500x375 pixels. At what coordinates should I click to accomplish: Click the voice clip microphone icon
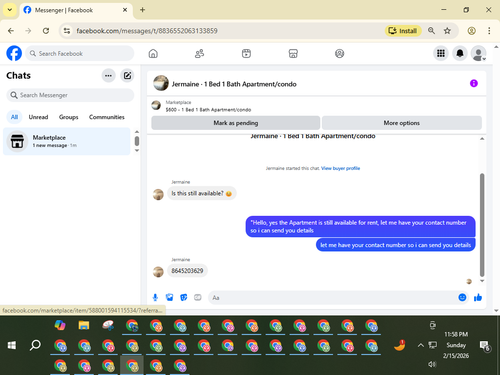click(155, 297)
